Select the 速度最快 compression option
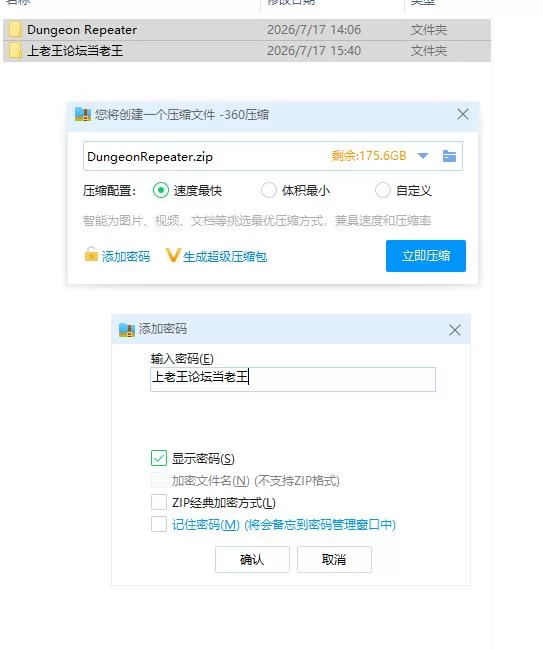The image size is (543, 650). [161, 190]
